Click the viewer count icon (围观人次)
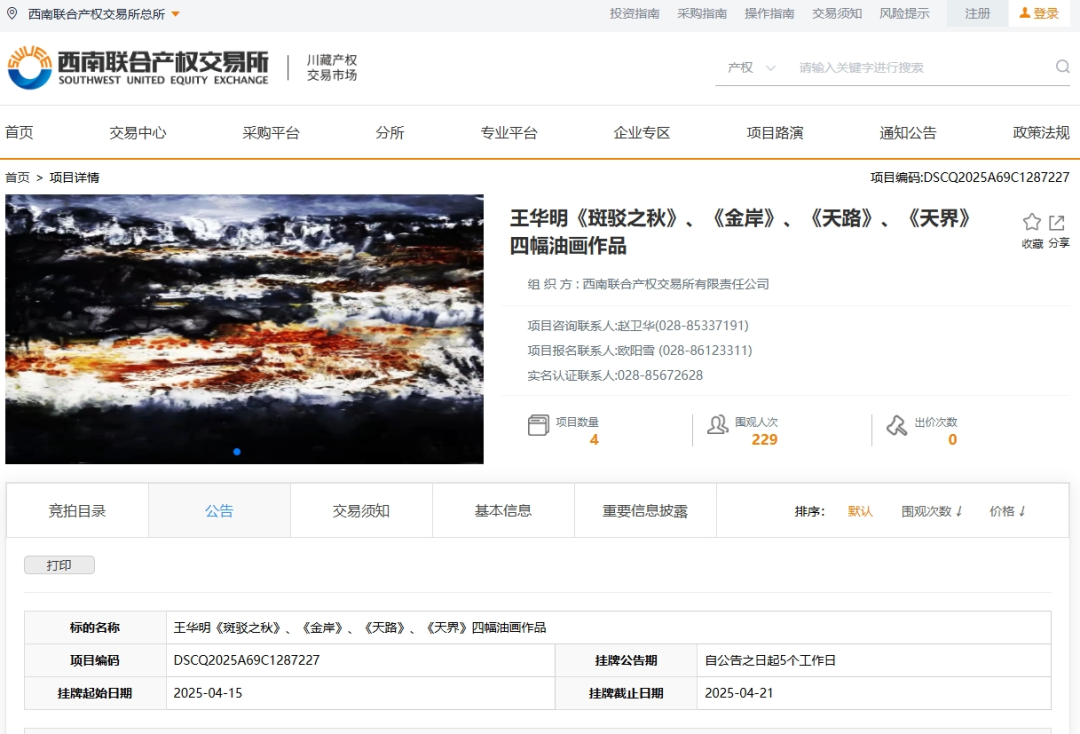 [x=717, y=425]
